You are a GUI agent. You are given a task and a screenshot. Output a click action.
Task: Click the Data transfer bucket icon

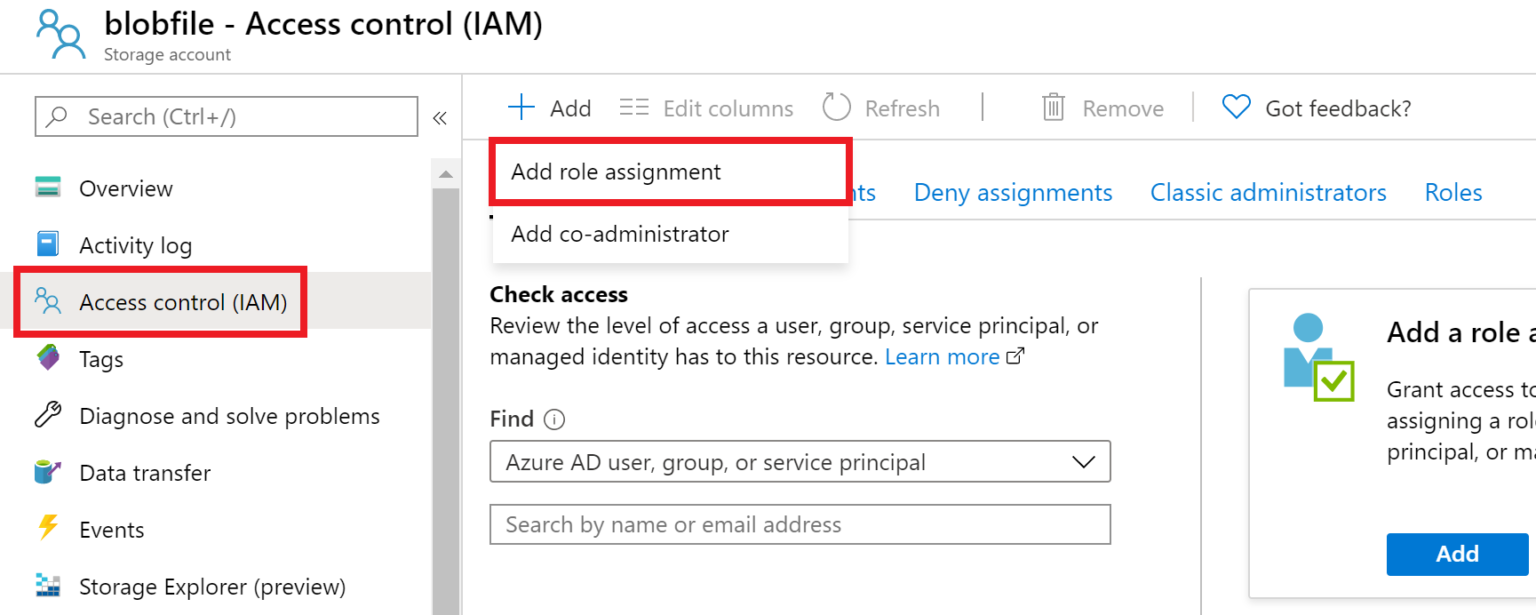(x=48, y=472)
